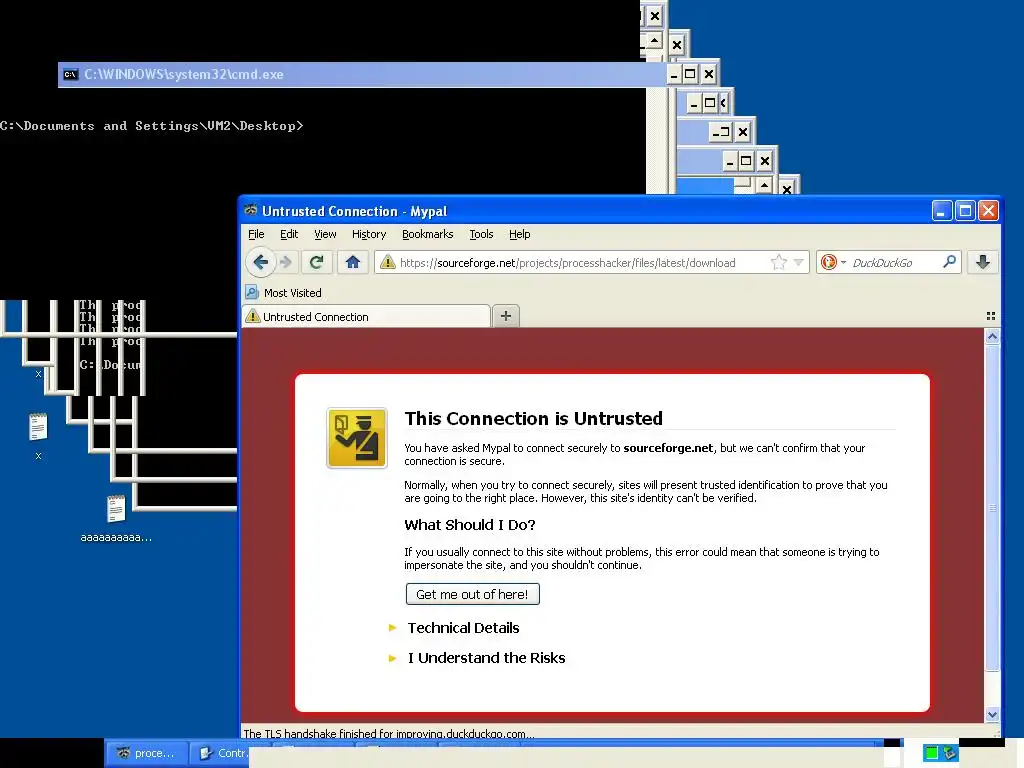Close the cmd.exe window
The height and width of the screenshot is (768, 1024).
(708, 74)
